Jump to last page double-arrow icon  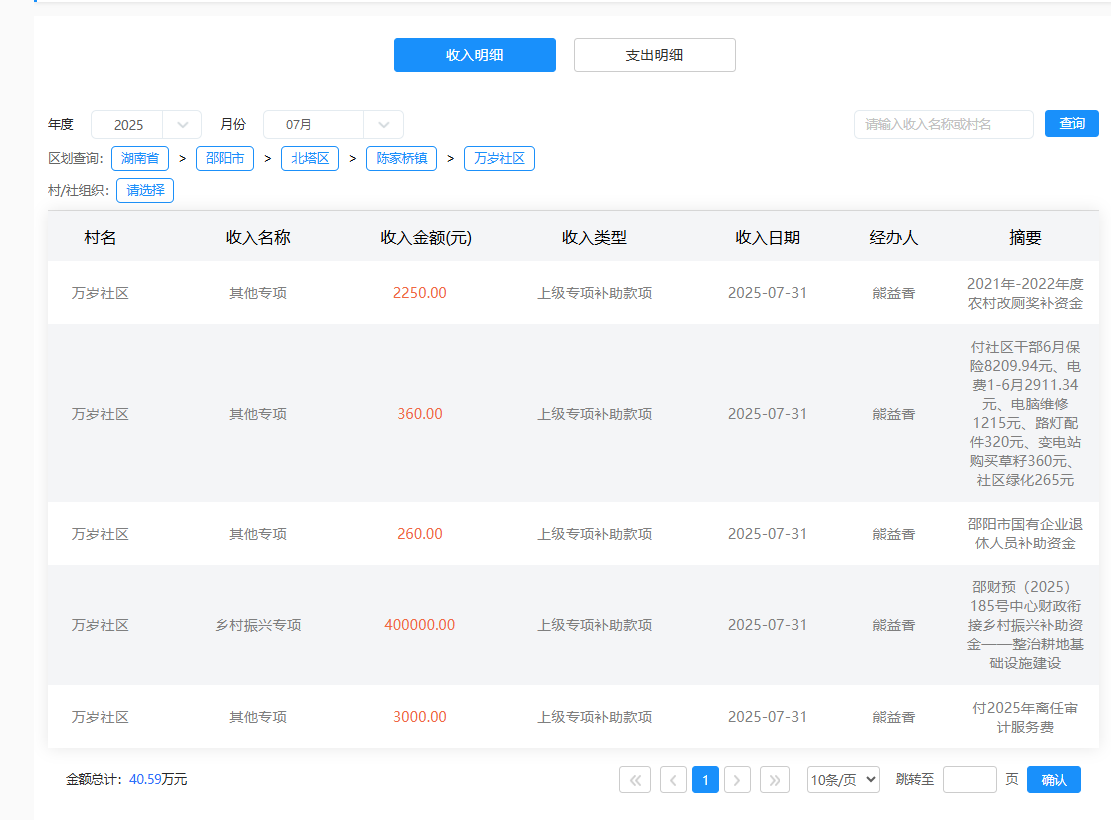click(x=775, y=780)
